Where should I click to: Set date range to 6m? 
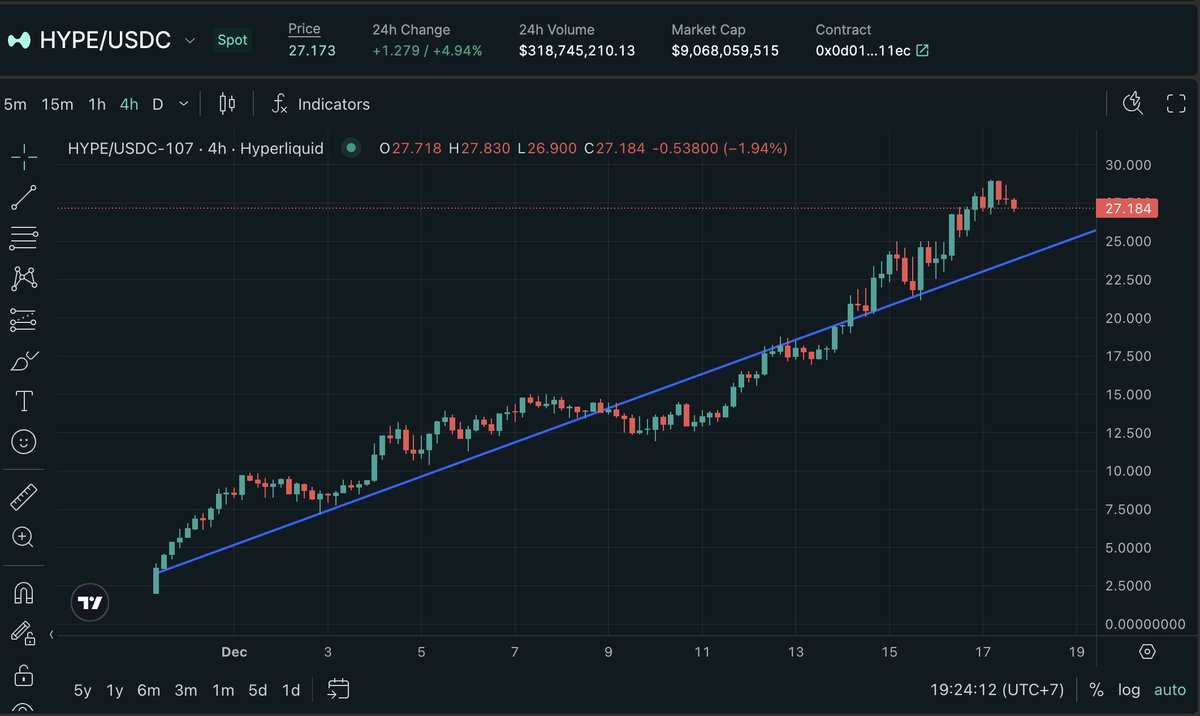149,690
